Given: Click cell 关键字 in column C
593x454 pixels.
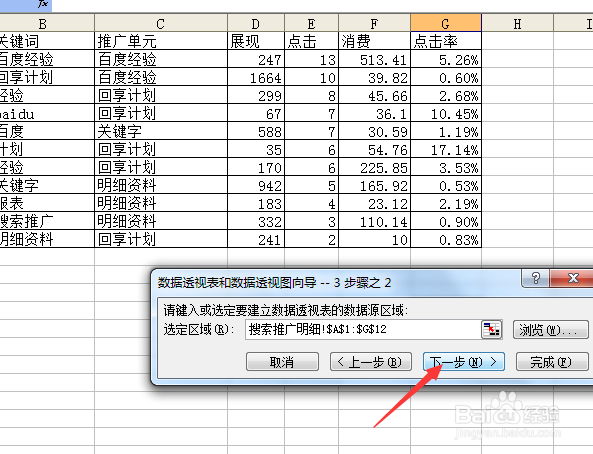Looking at the screenshot, I should pos(161,131).
